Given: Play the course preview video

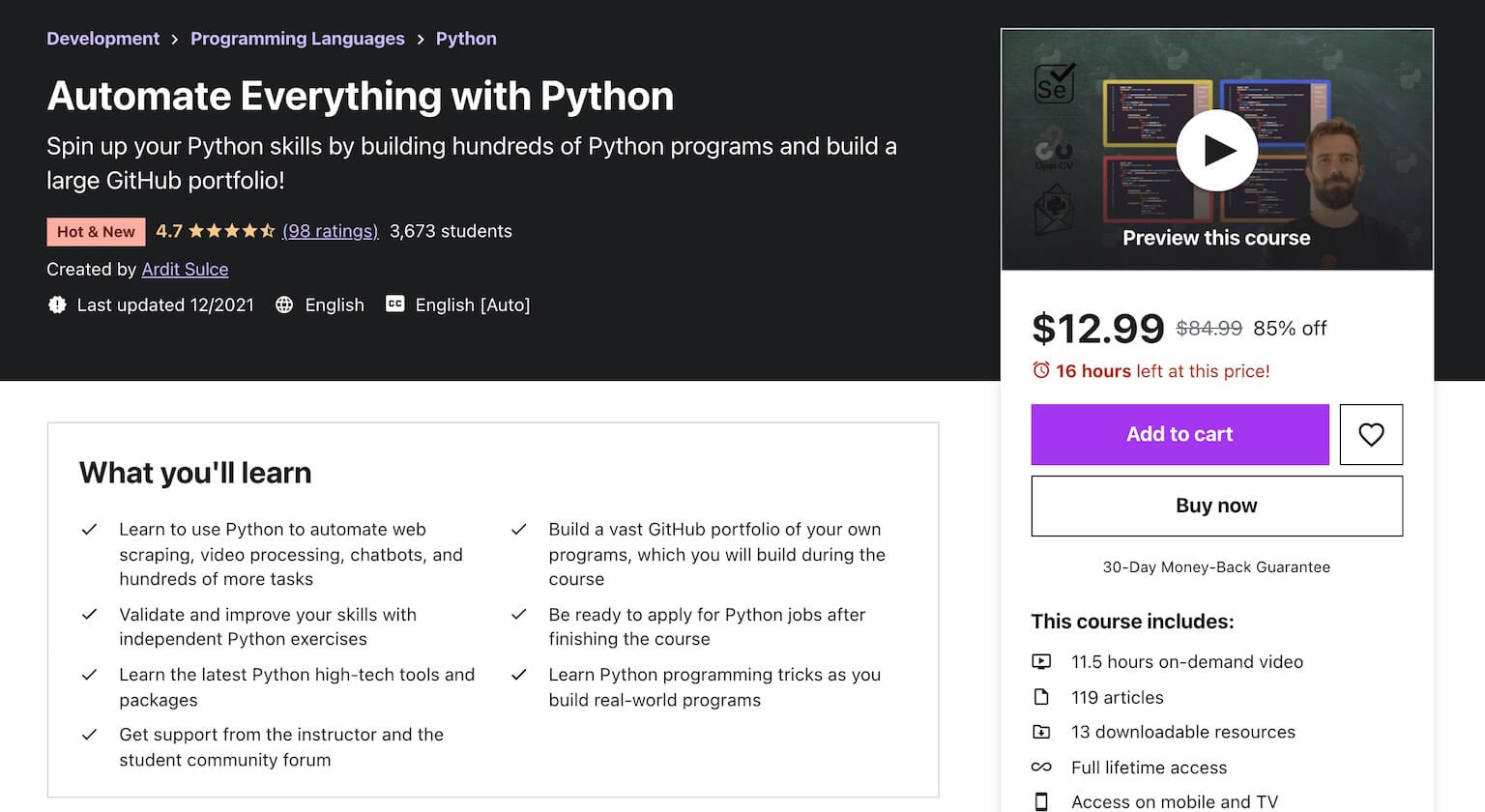Looking at the screenshot, I should [x=1216, y=150].
